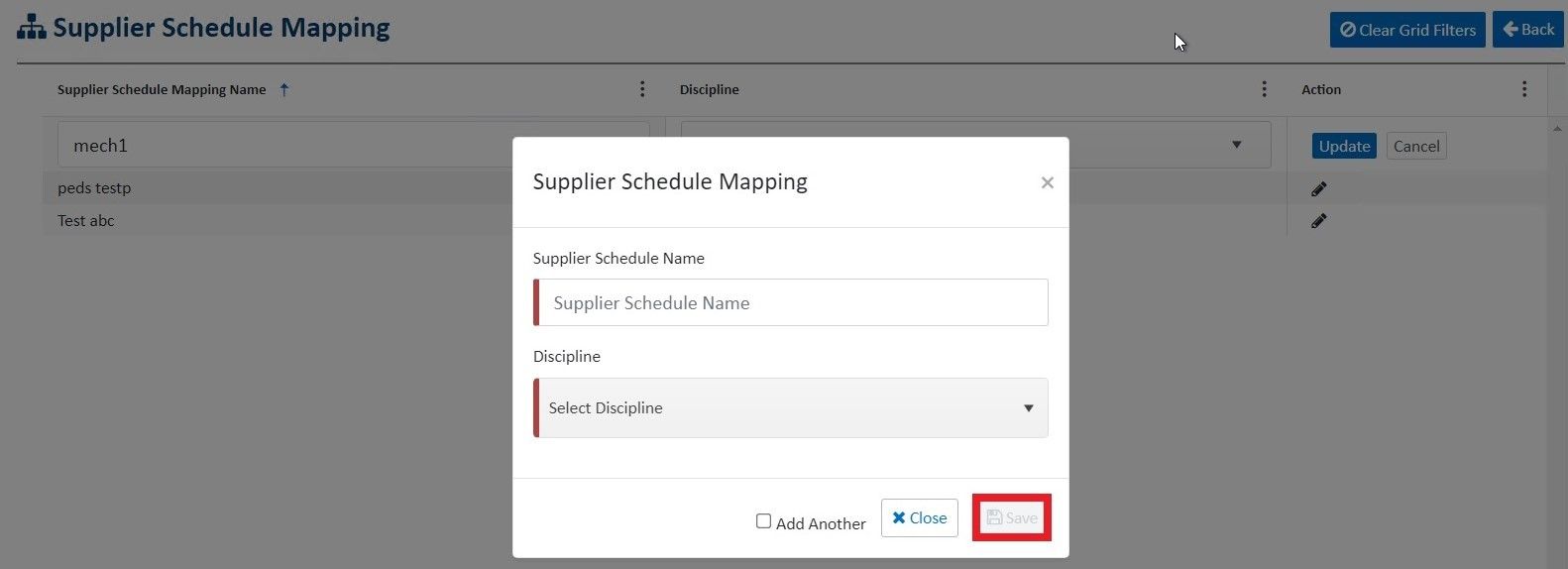Click the pencil edit icon for Test abc

pyautogui.click(x=1318, y=221)
